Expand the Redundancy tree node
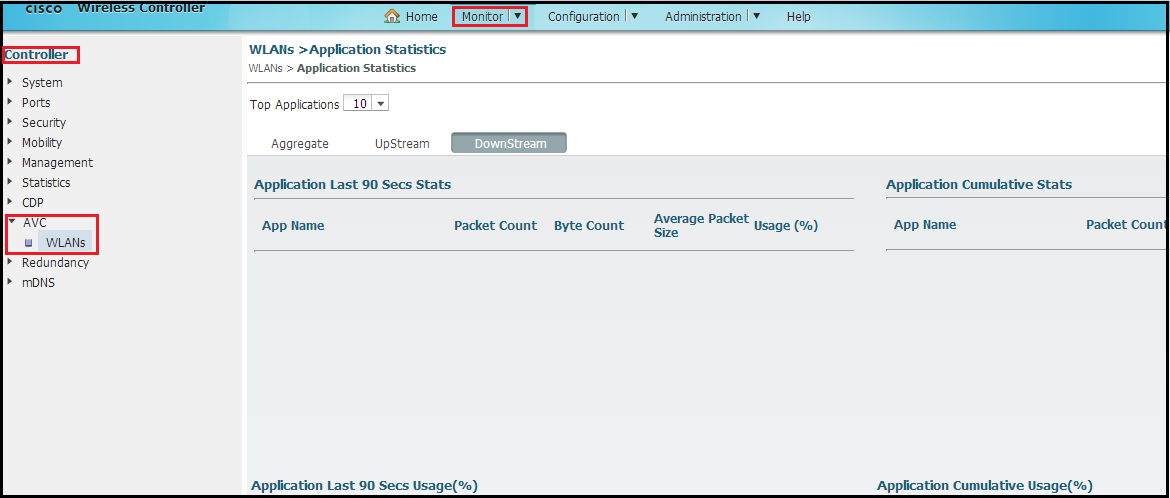The image size is (1170, 498). pyautogui.click(x=10, y=263)
